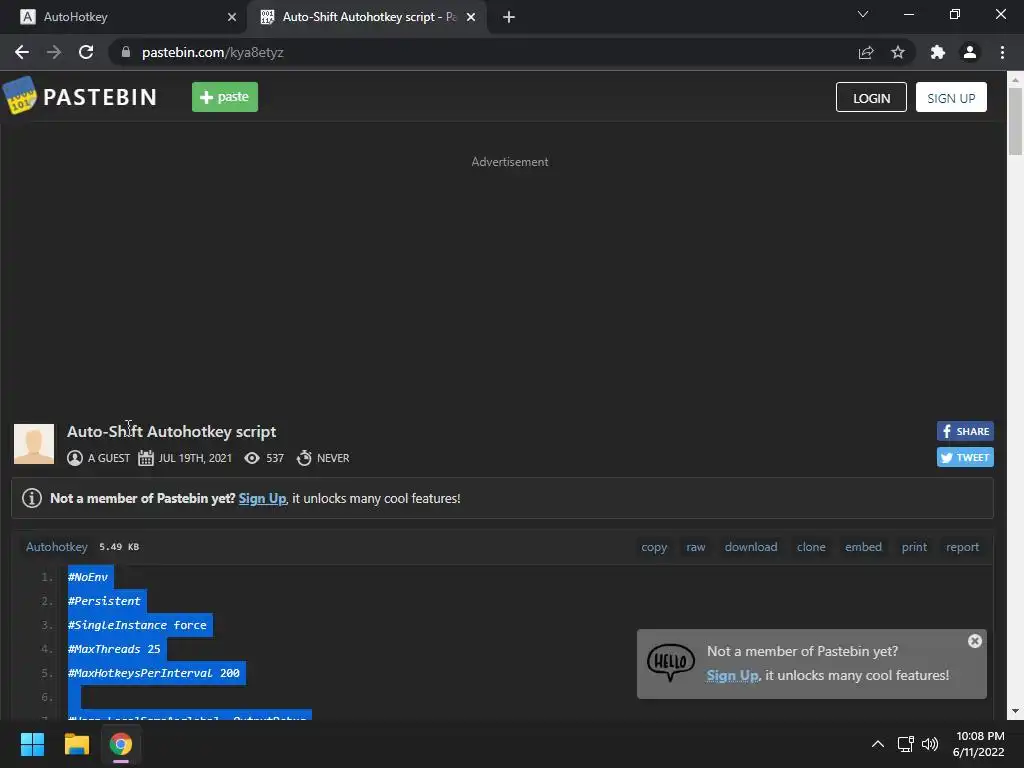Click the forward navigation arrow

click(x=54, y=52)
